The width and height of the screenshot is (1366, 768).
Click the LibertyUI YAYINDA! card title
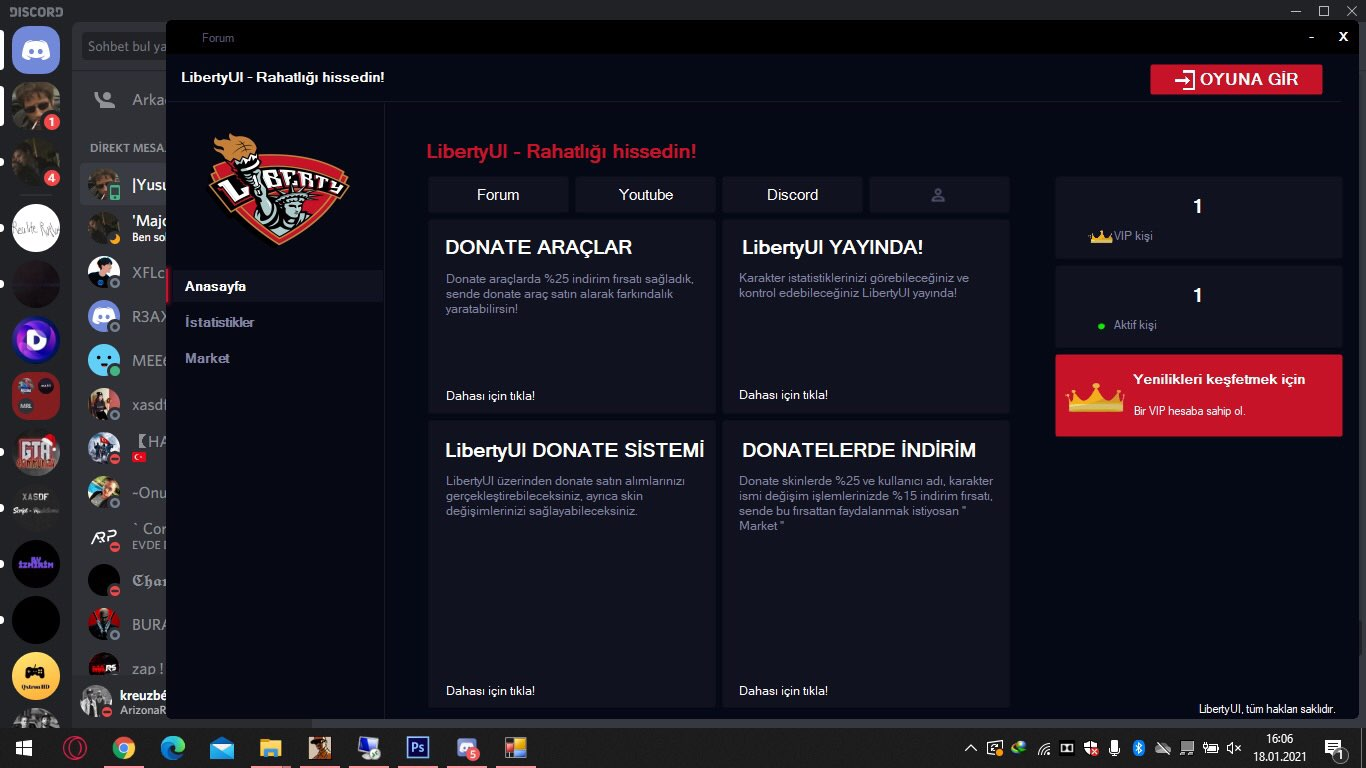pyautogui.click(x=832, y=247)
